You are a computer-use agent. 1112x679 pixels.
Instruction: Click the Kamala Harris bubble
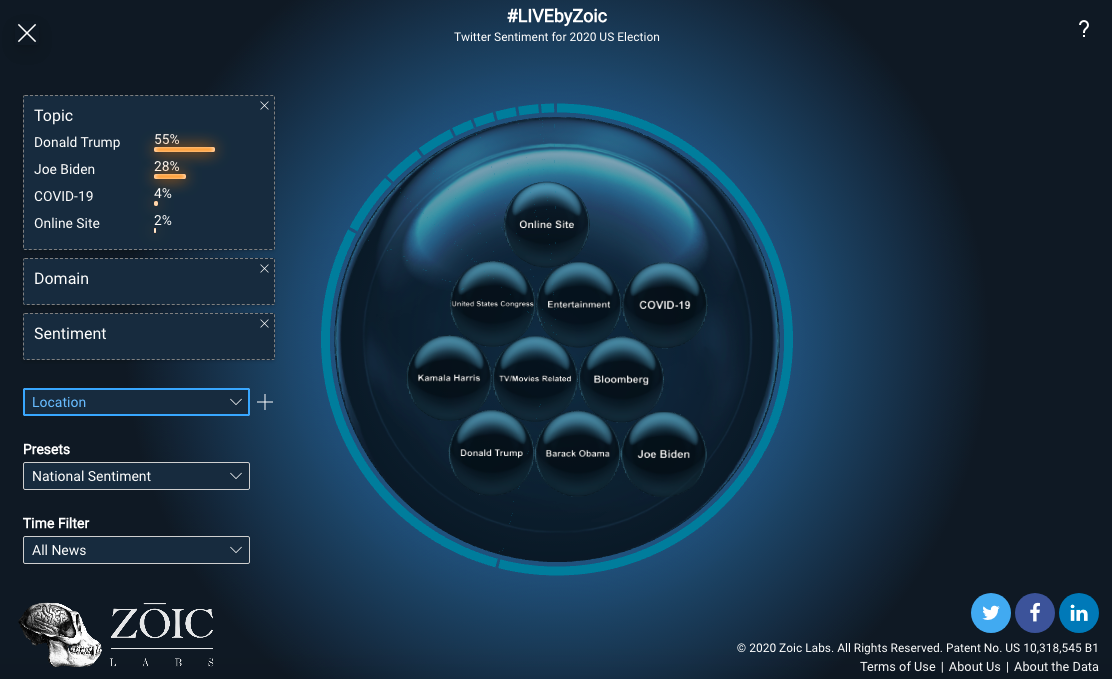(449, 378)
